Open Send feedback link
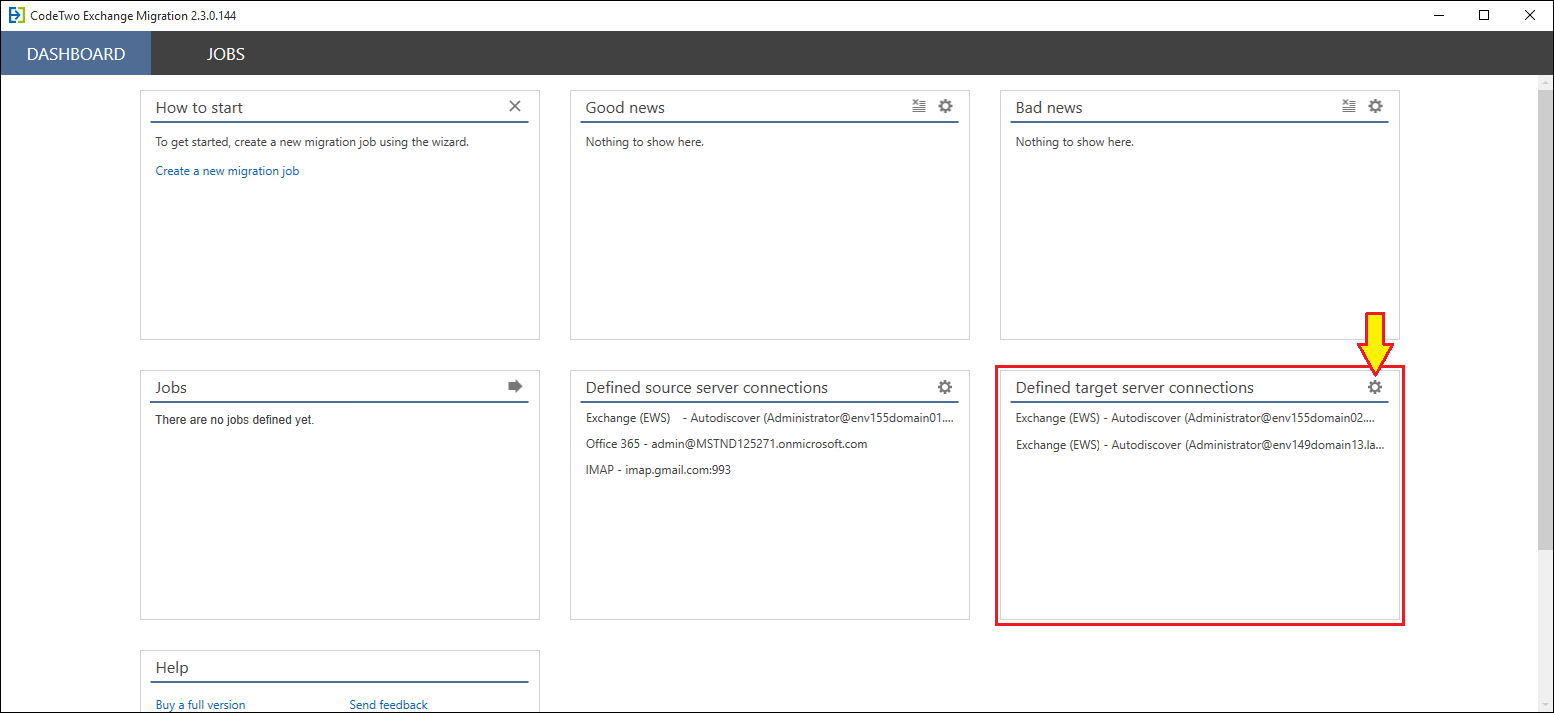Screen dimensions: 1554x713 tap(388, 705)
